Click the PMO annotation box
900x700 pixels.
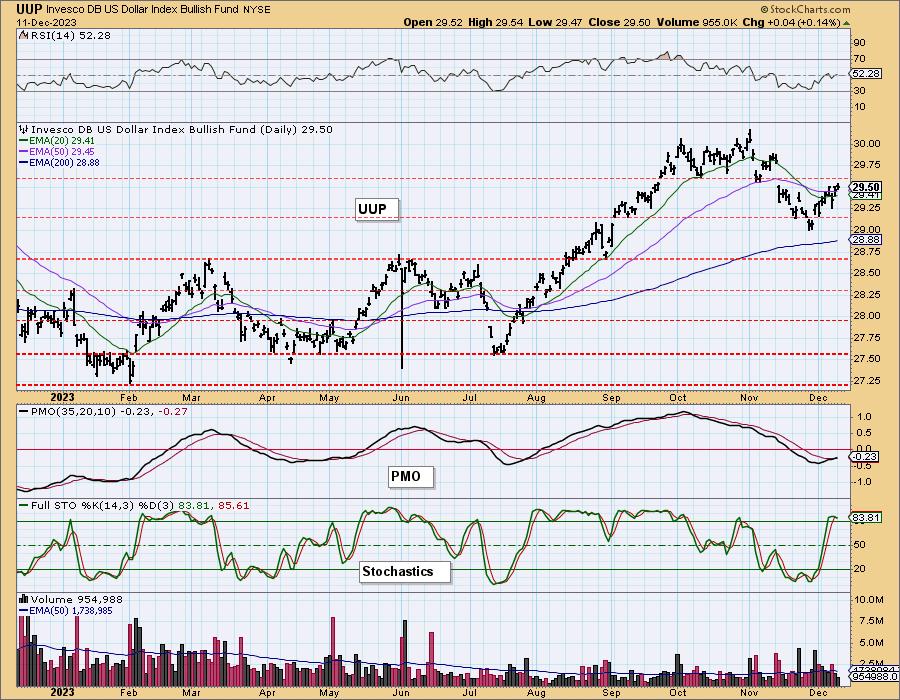410,477
